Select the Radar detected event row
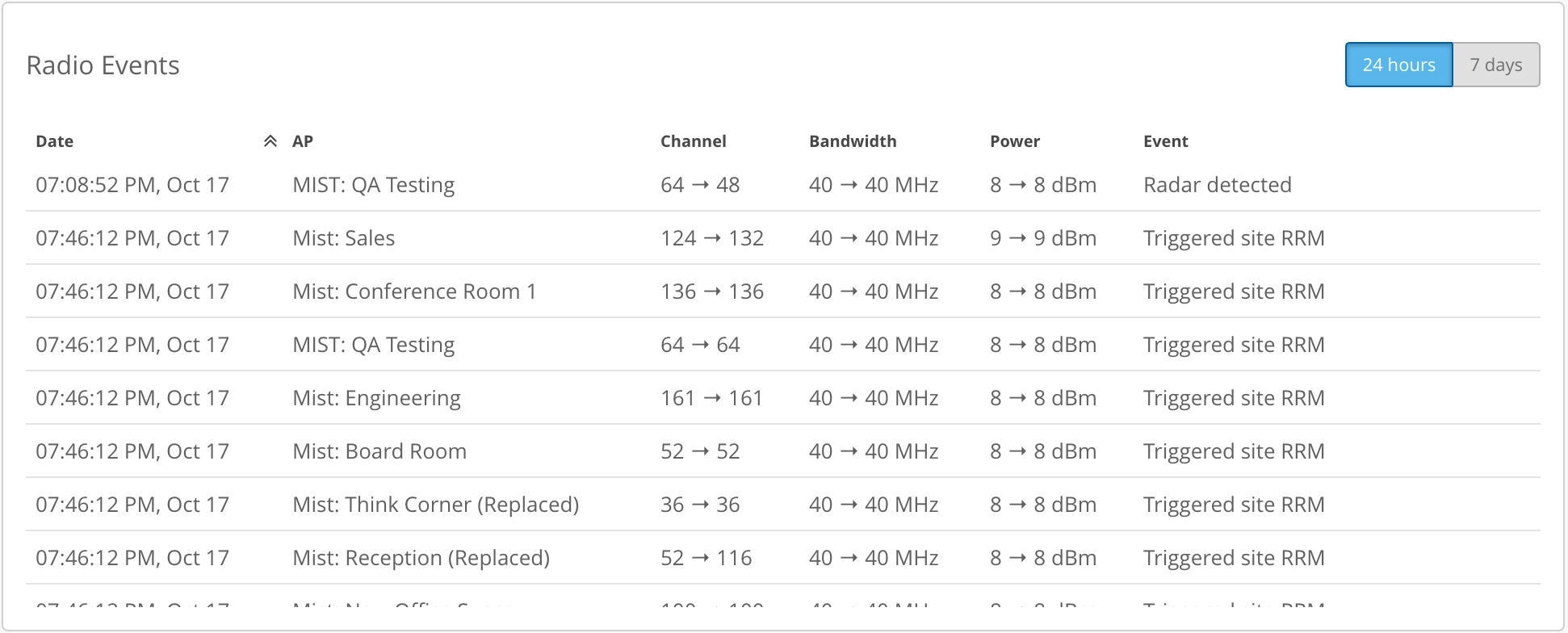This screenshot has height=633, width=1568. point(1217,185)
